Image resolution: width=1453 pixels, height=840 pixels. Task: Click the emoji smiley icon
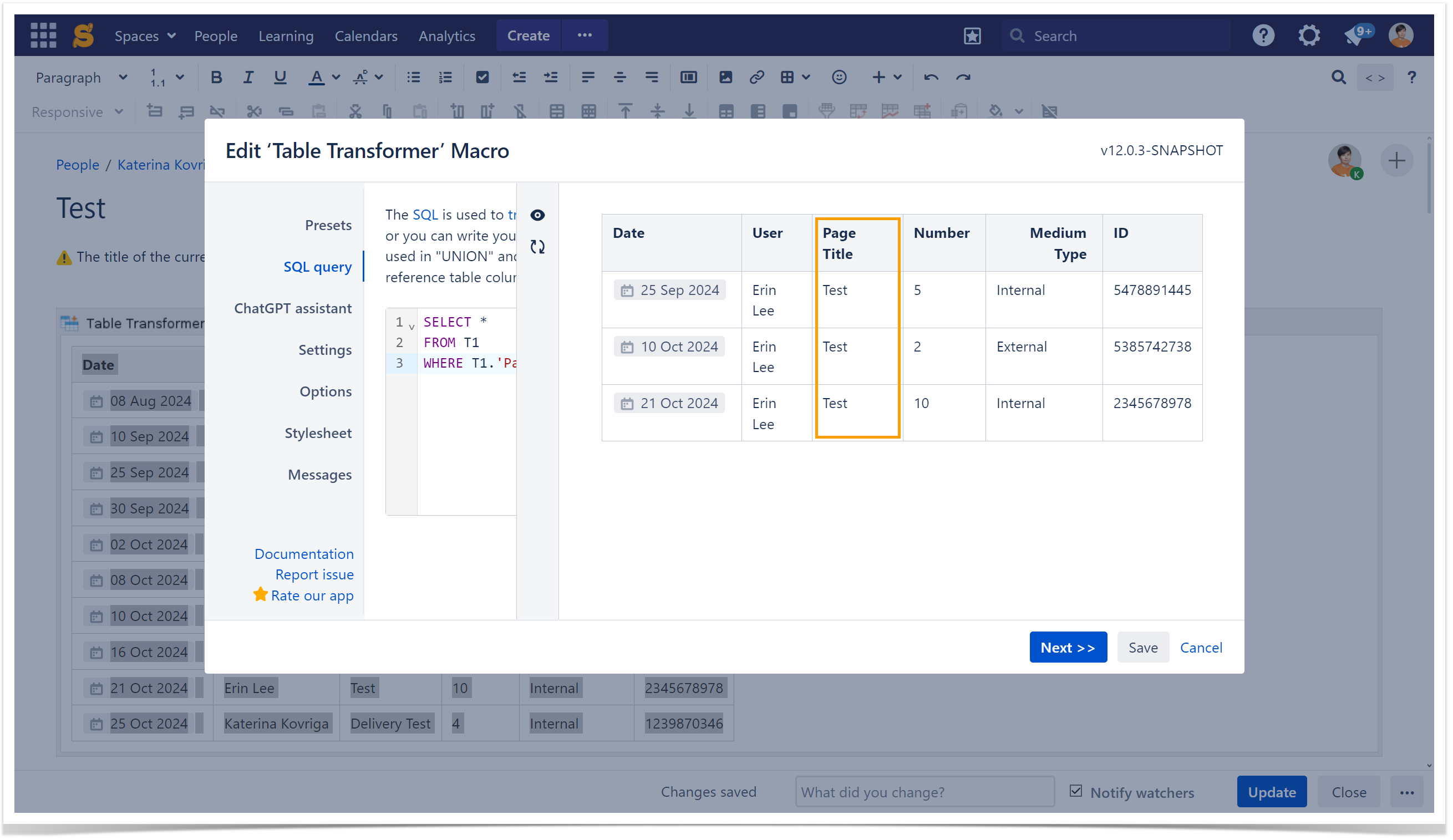839,77
